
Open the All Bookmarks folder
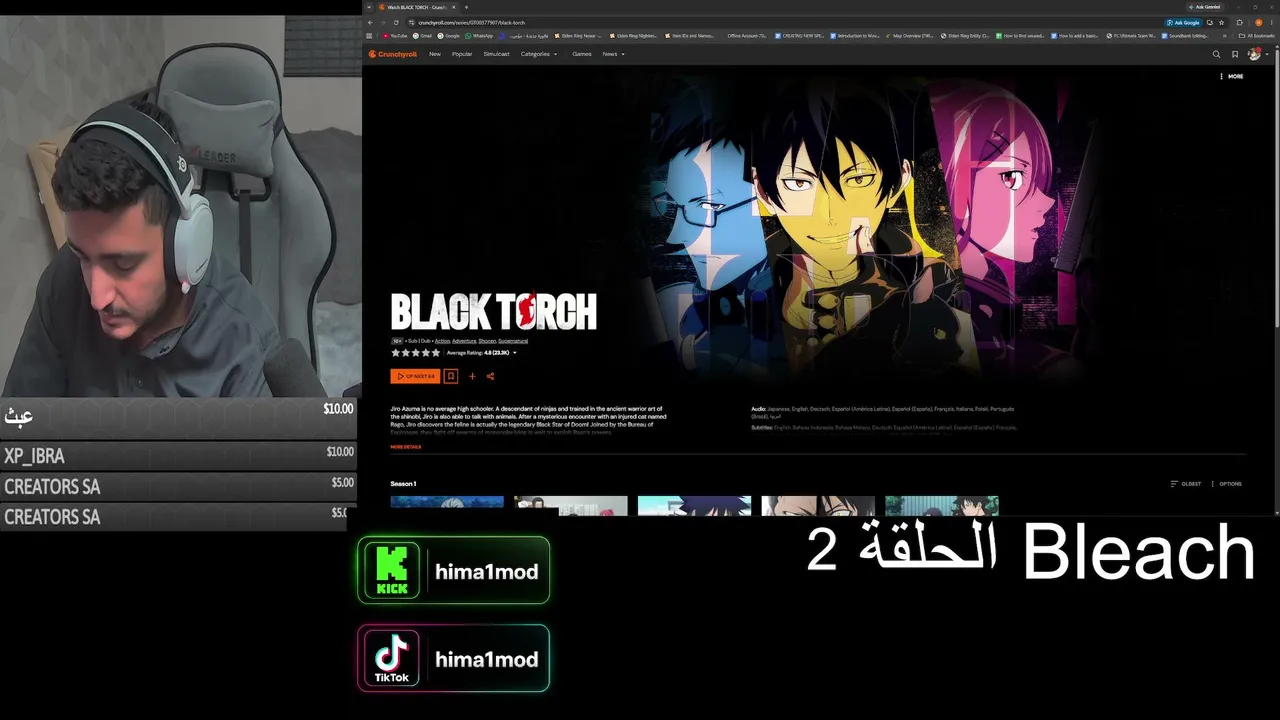point(1257,36)
